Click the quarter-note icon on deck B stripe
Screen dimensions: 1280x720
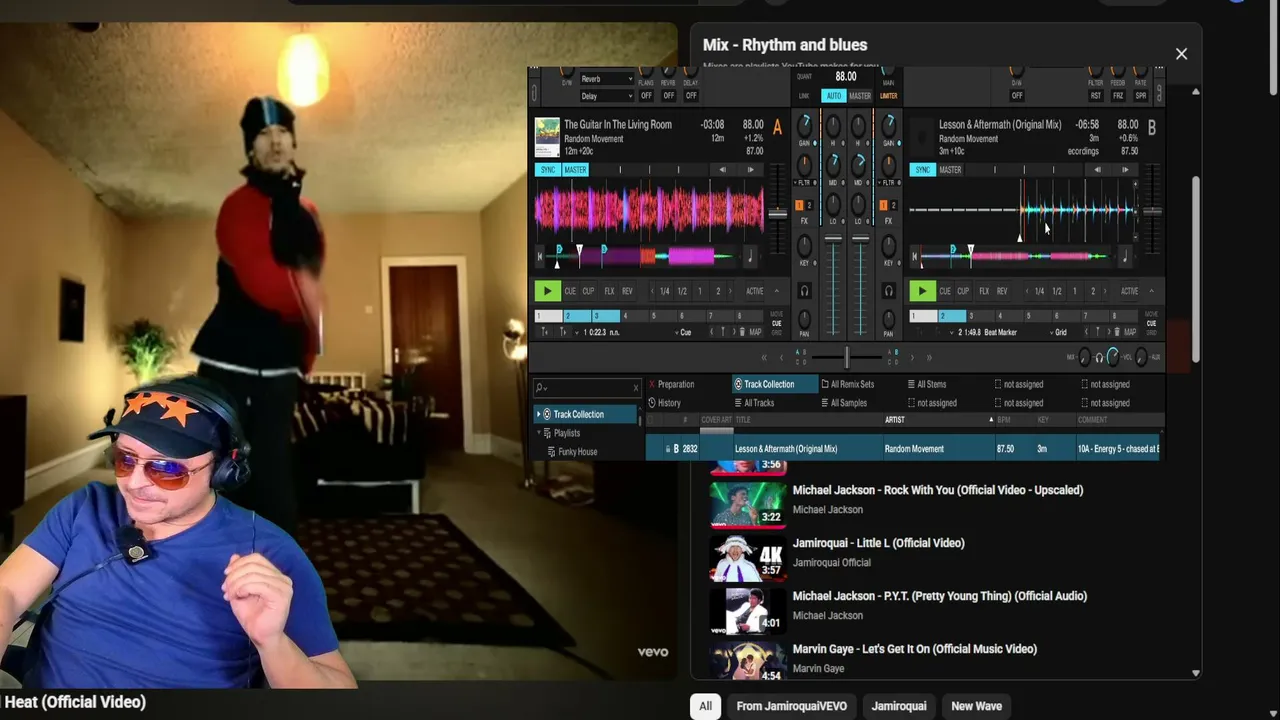click(x=1124, y=257)
